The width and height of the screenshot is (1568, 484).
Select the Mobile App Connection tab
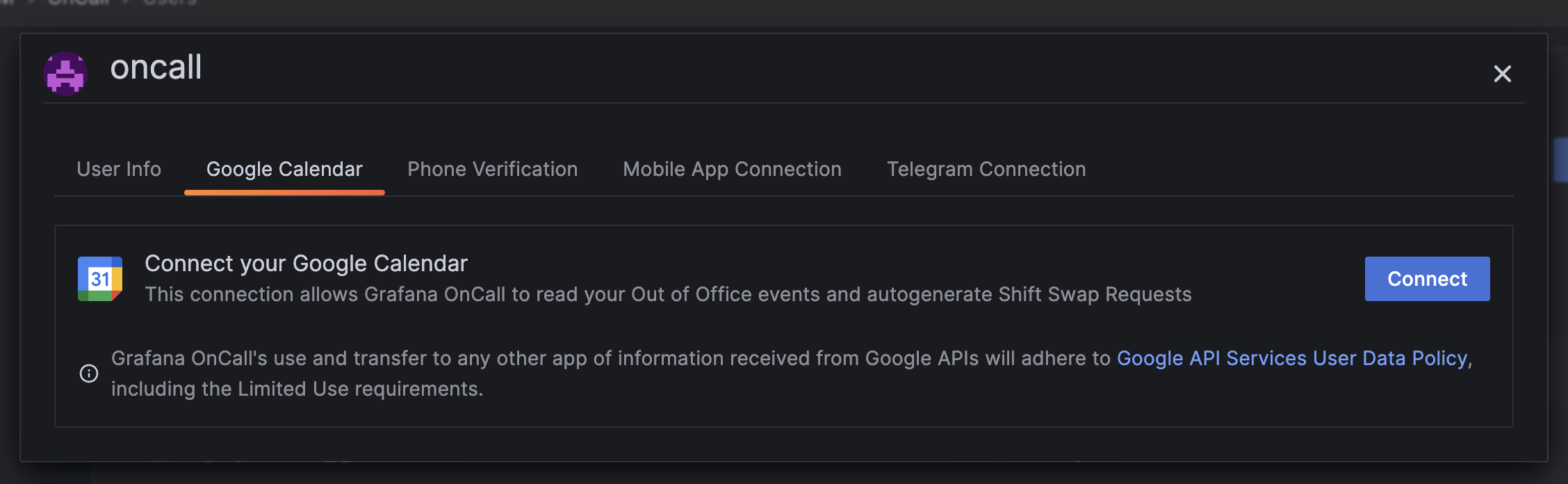731,169
